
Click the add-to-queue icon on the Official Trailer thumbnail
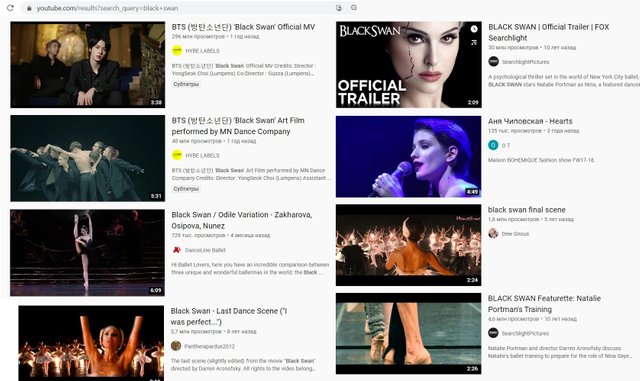click(x=474, y=42)
